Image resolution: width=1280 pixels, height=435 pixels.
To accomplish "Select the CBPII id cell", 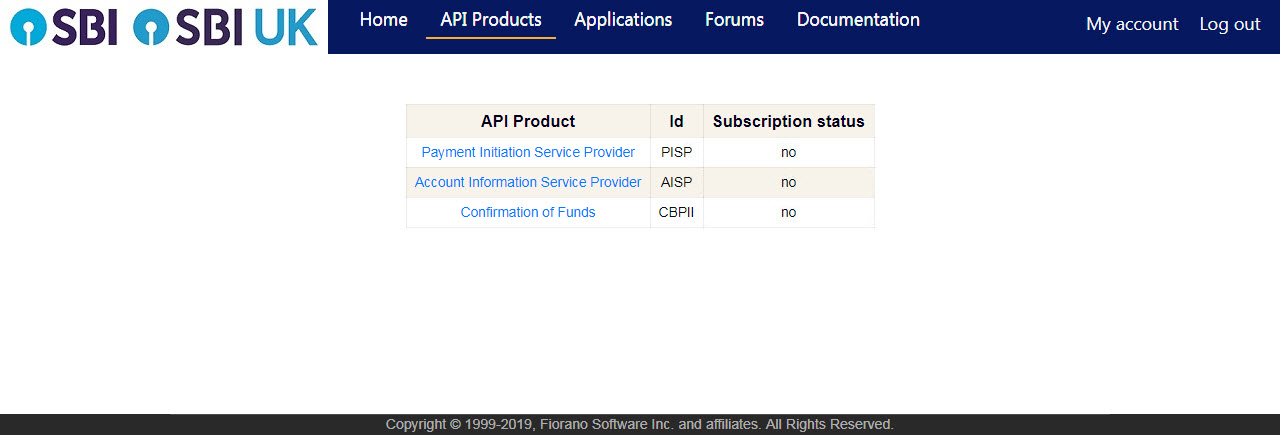I will pos(677,212).
